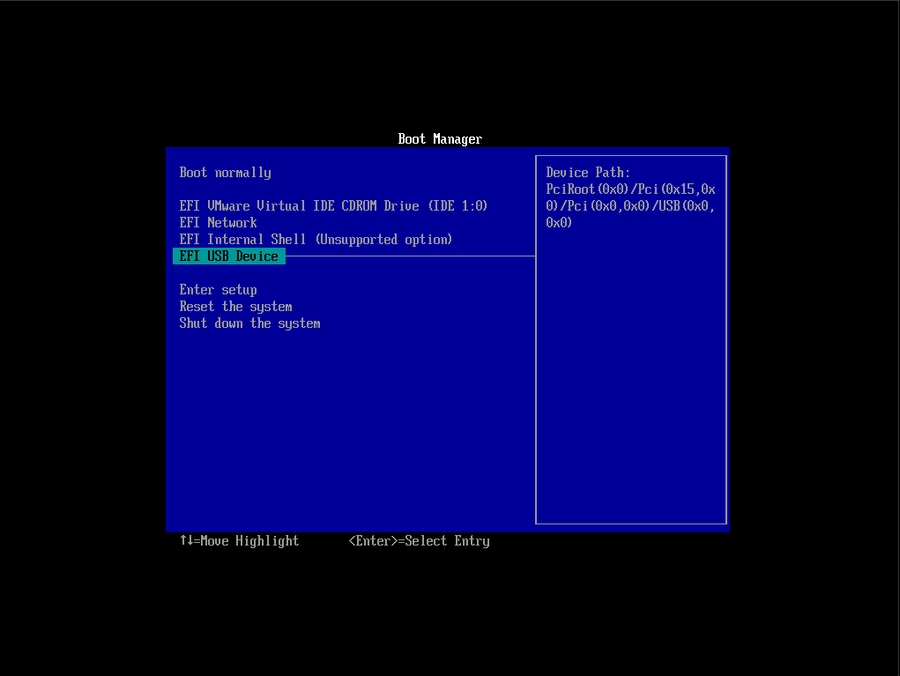This screenshot has width=900, height=676.
Task: Click the (IDE 1:0) label text
Action: (x=457, y=206)
